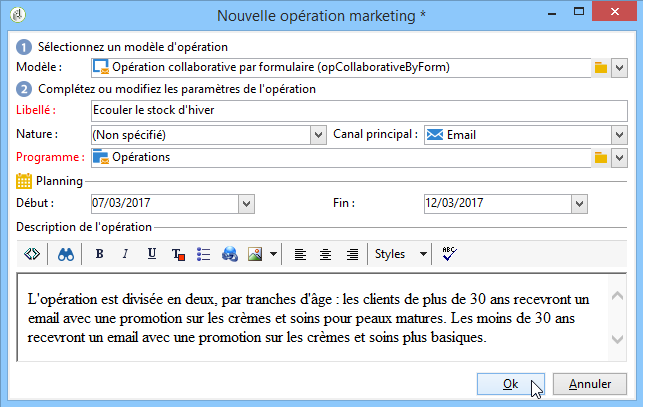Align text to the left
Screen dimensions: 646x408
[300, 254]
